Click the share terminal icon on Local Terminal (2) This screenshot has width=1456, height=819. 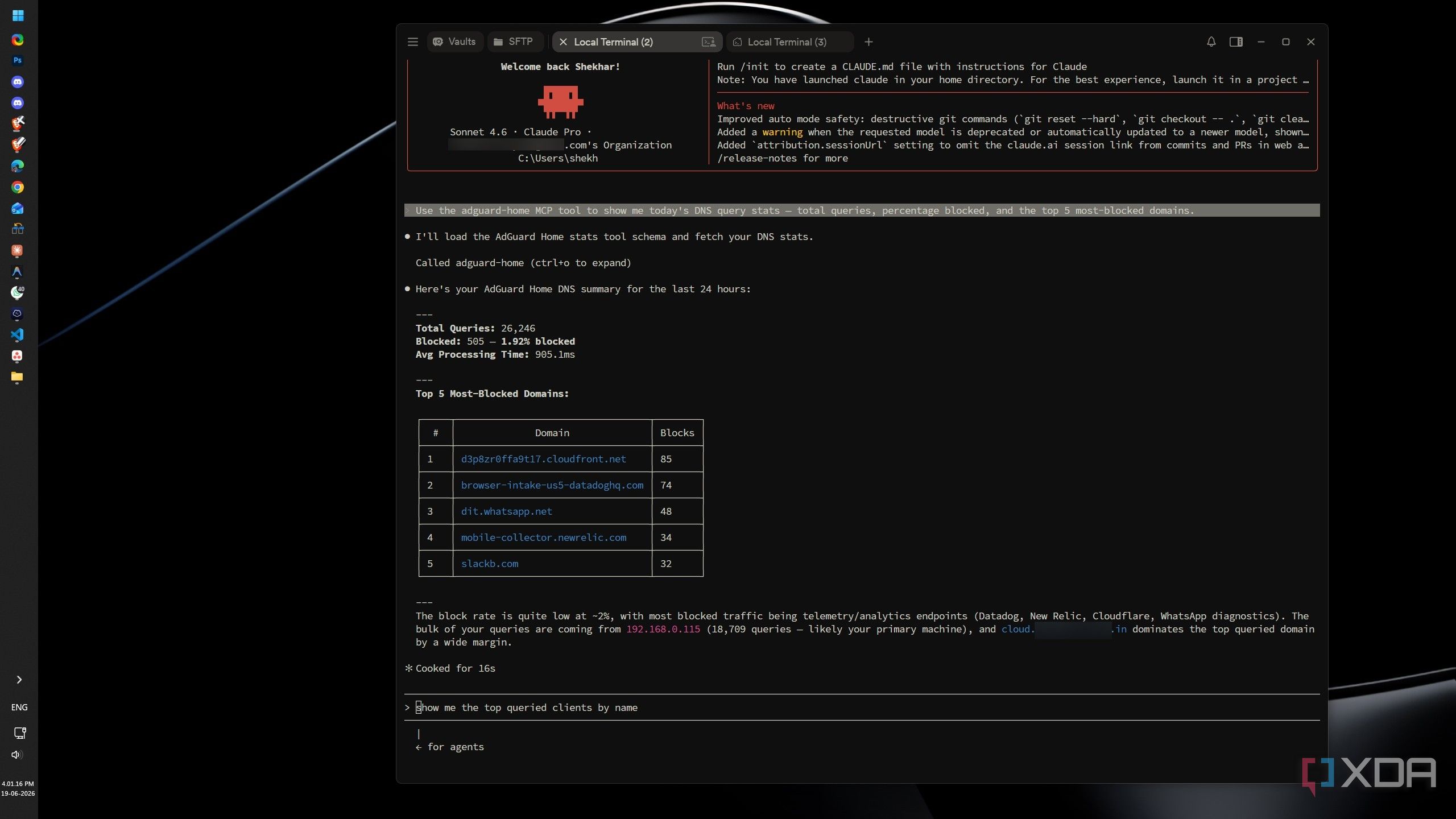[709, 42]
